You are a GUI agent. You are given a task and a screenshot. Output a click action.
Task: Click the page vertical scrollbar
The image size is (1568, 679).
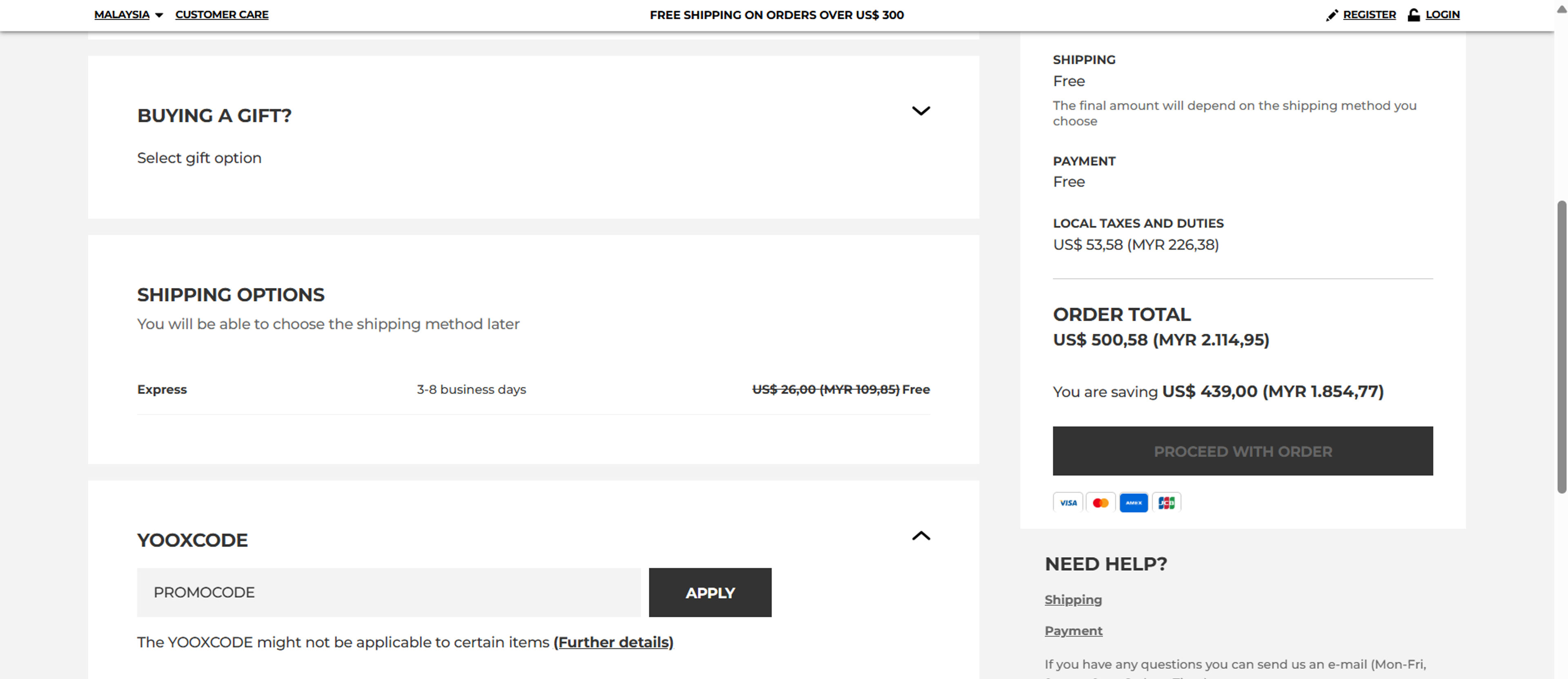(1561, 346)
